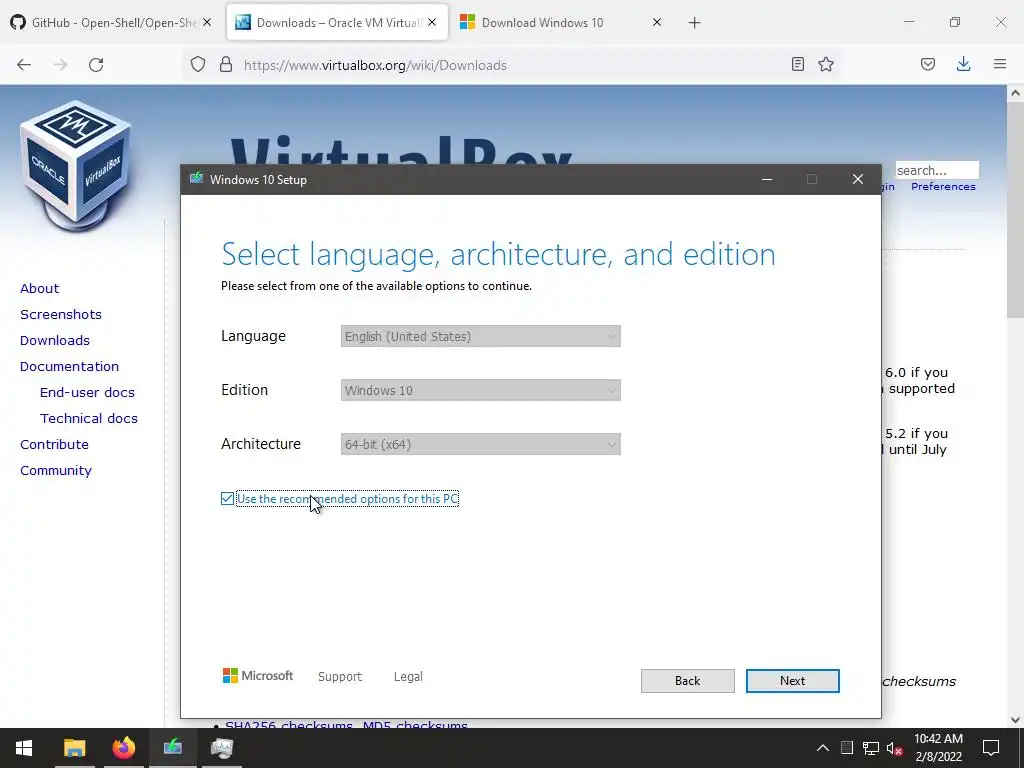
Task: Minimize the Firefox window
Action: point(908,22)
